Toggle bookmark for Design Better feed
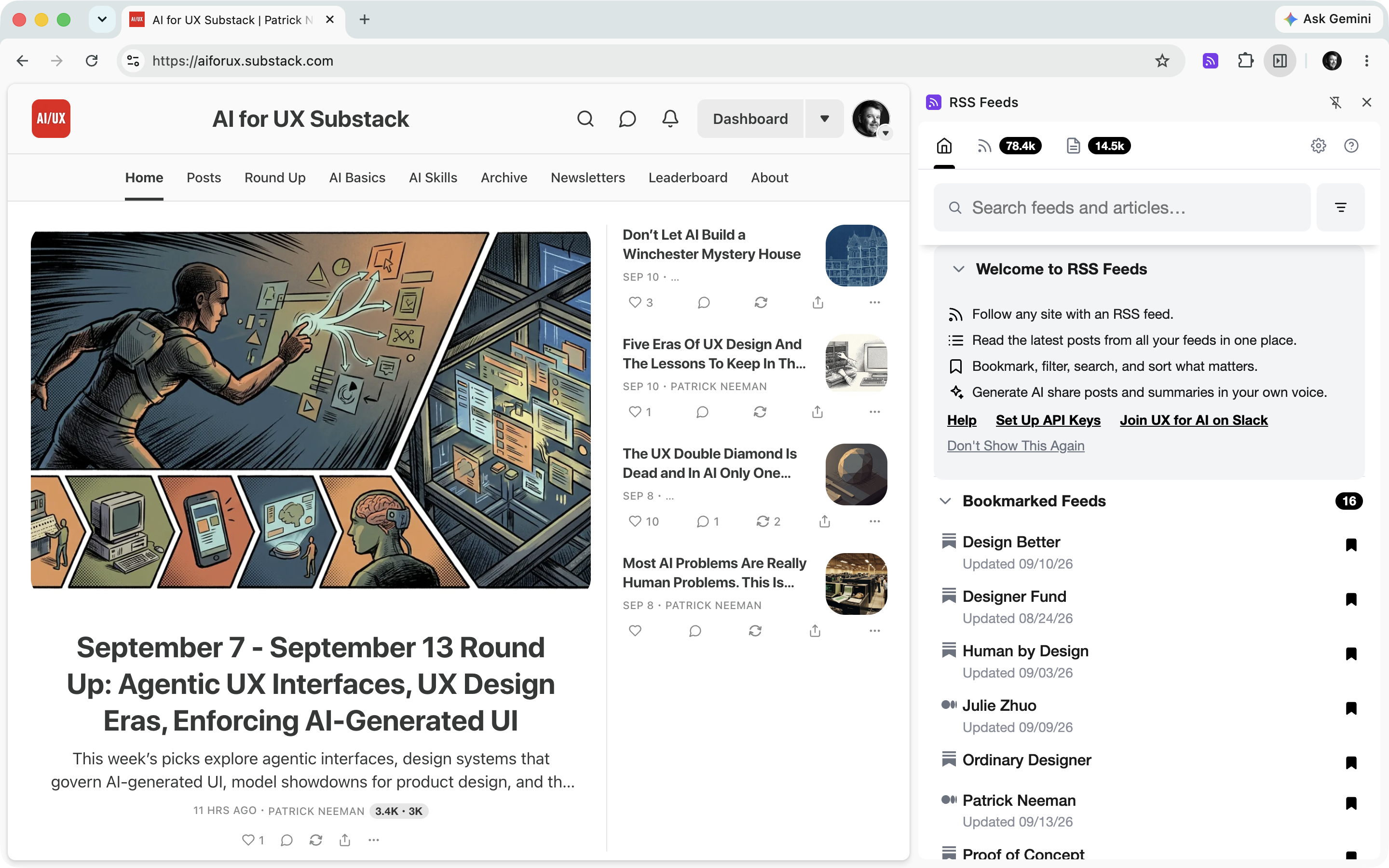This screenshot has width=1389, height=868. pyautogui.click(x=1350, y=545)
